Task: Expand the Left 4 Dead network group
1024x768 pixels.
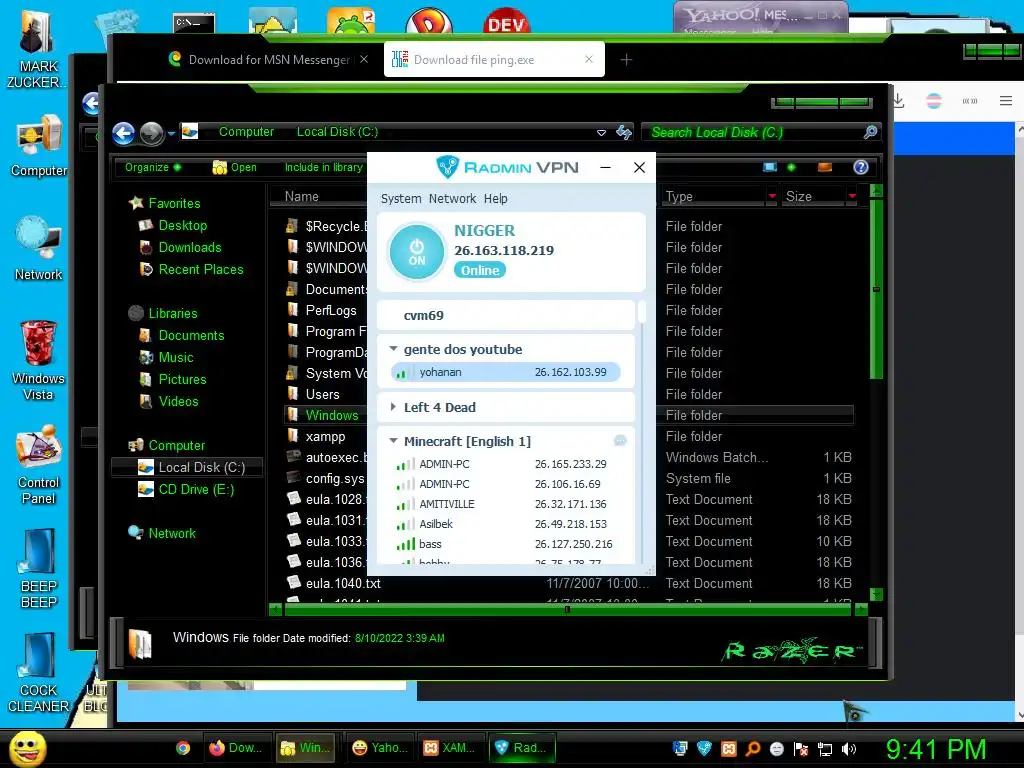Action: [x=393, y=407]
